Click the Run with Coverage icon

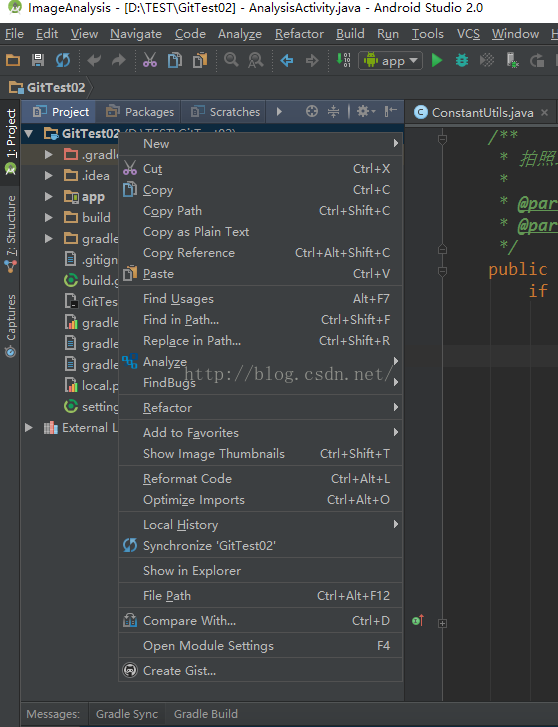click(x=487, y=60)
